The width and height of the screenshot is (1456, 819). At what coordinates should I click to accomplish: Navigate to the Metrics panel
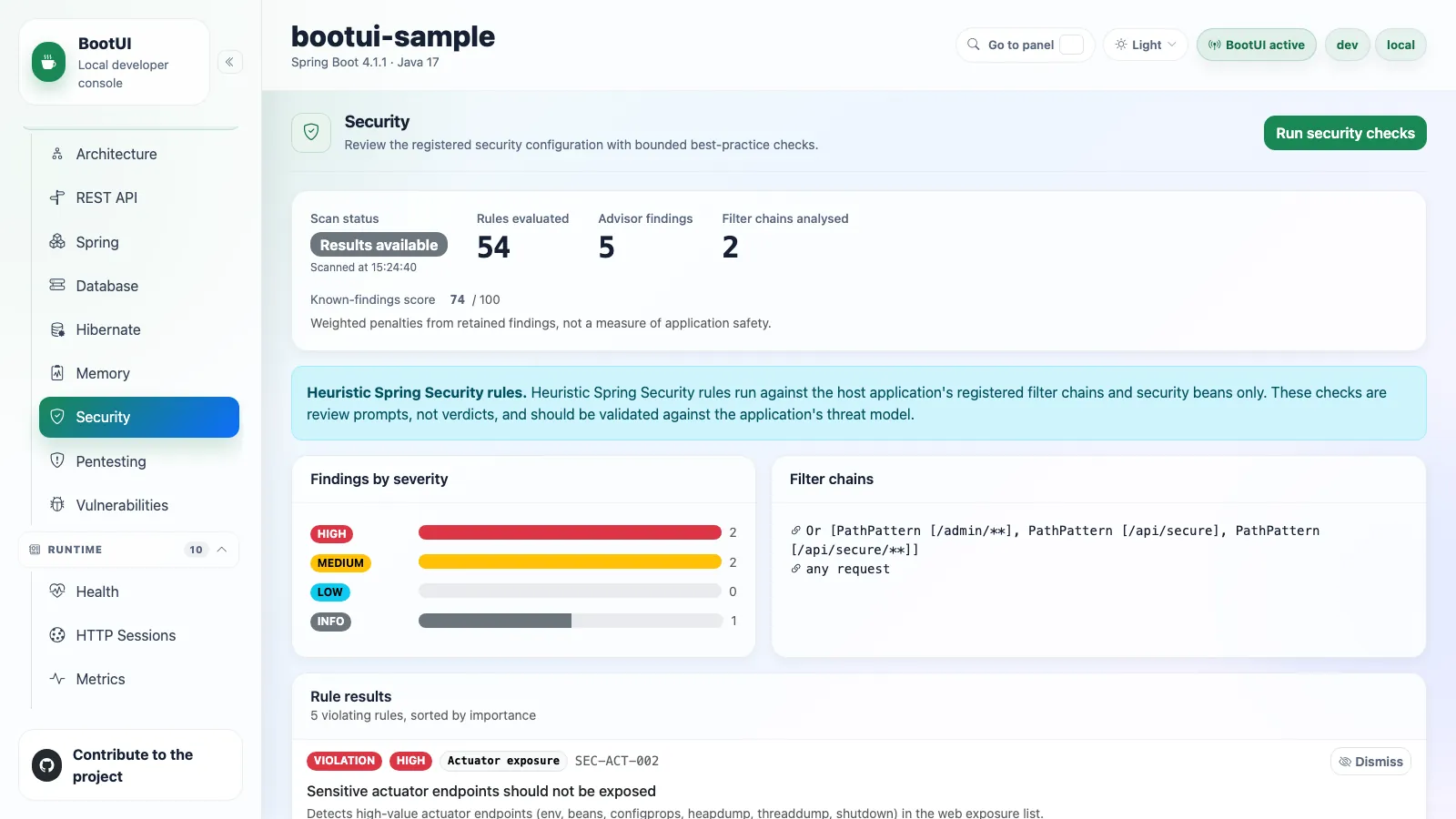point(139,679)
